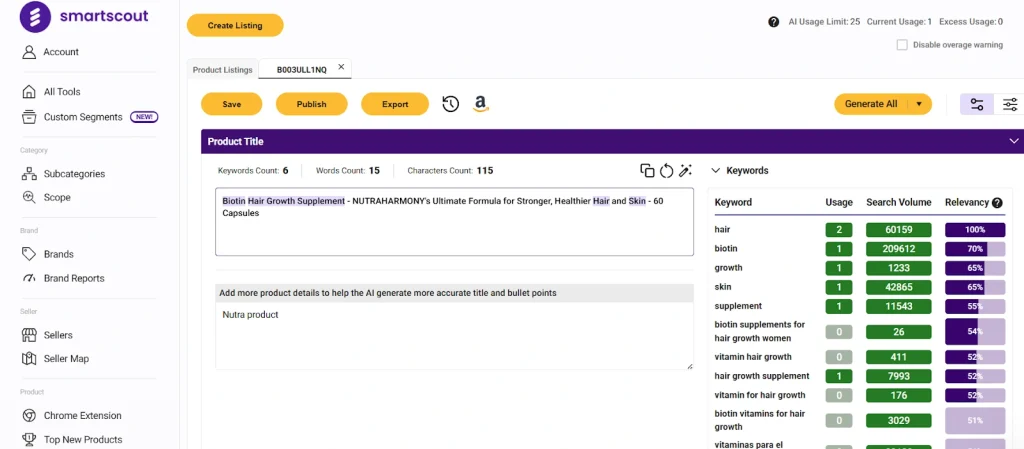Click the product details text area
This screenshot has height=449, width=1024.
point(455,336)
